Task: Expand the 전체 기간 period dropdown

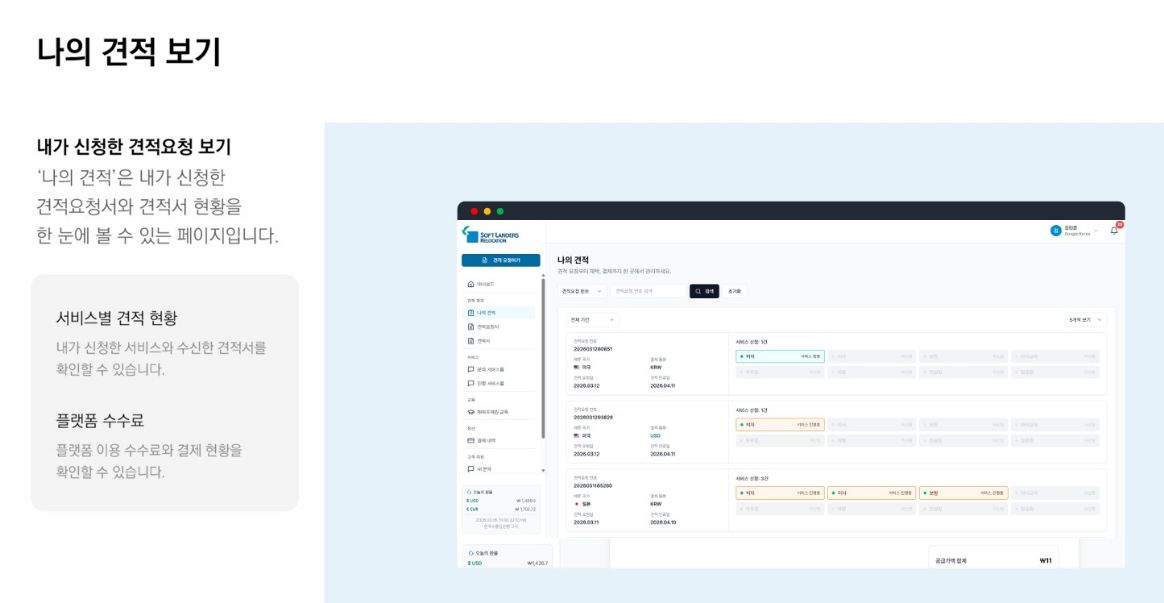Action: tap(592, 320)
